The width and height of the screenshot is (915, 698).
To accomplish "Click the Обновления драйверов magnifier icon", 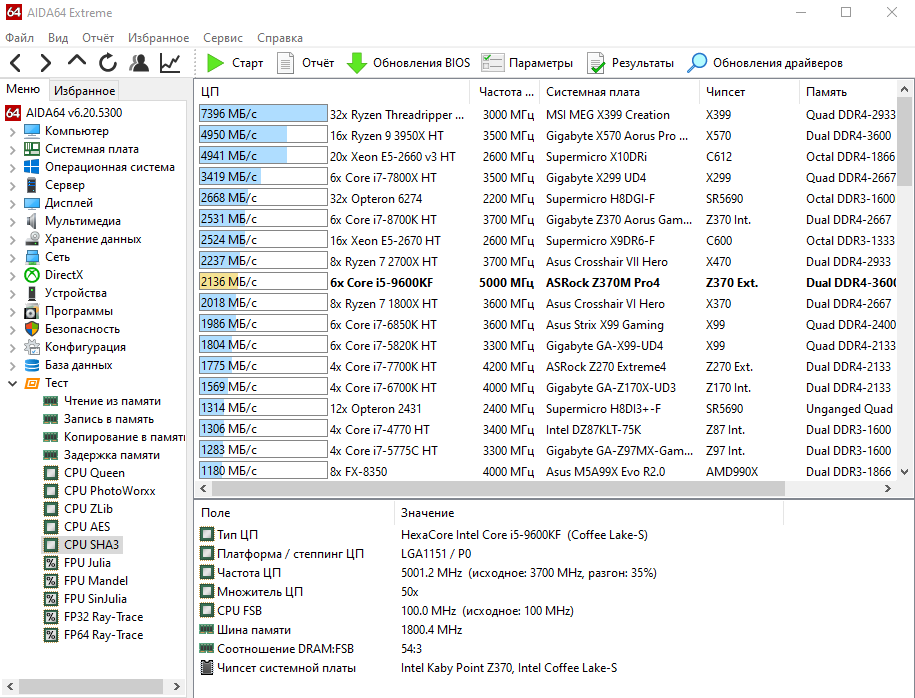I will tap(697, 62).
